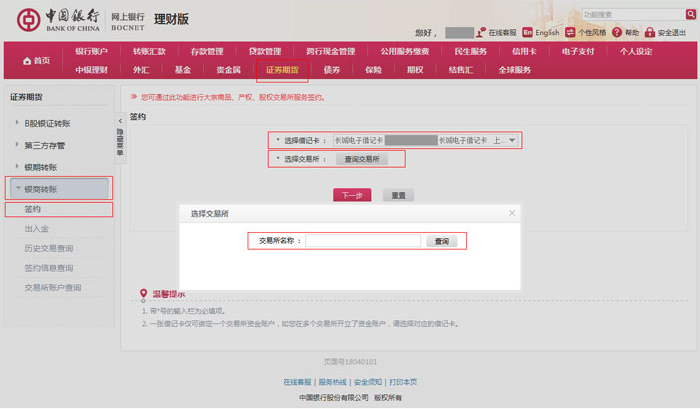Expand the B股银证转账 tree item
Screen dimensions: 700x409
tap(16, 123)
